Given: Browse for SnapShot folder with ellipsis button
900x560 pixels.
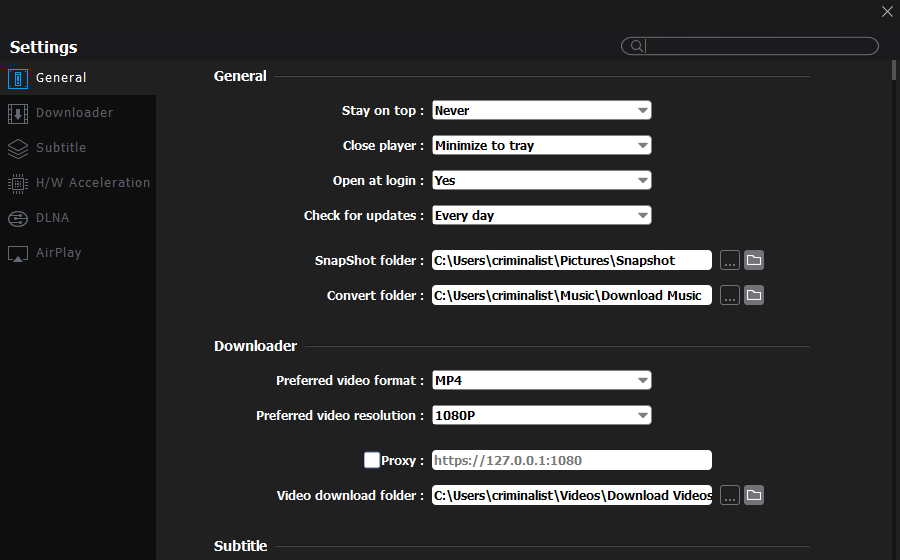Looking at the screenshot, I should coord(730,260).
